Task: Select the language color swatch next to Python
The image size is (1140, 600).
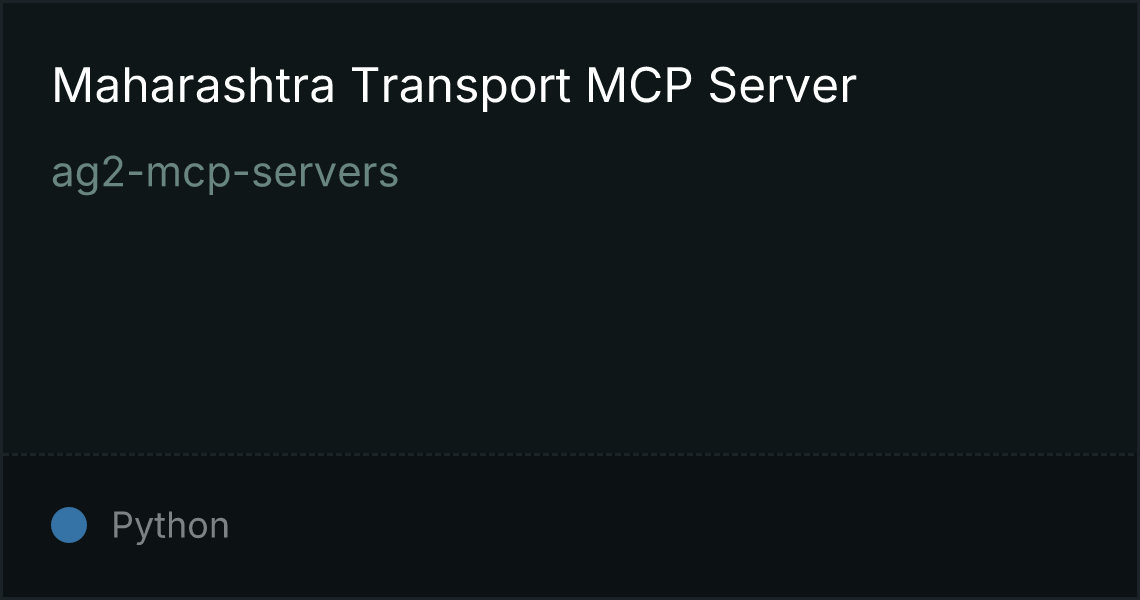Action: coord(69,525)
